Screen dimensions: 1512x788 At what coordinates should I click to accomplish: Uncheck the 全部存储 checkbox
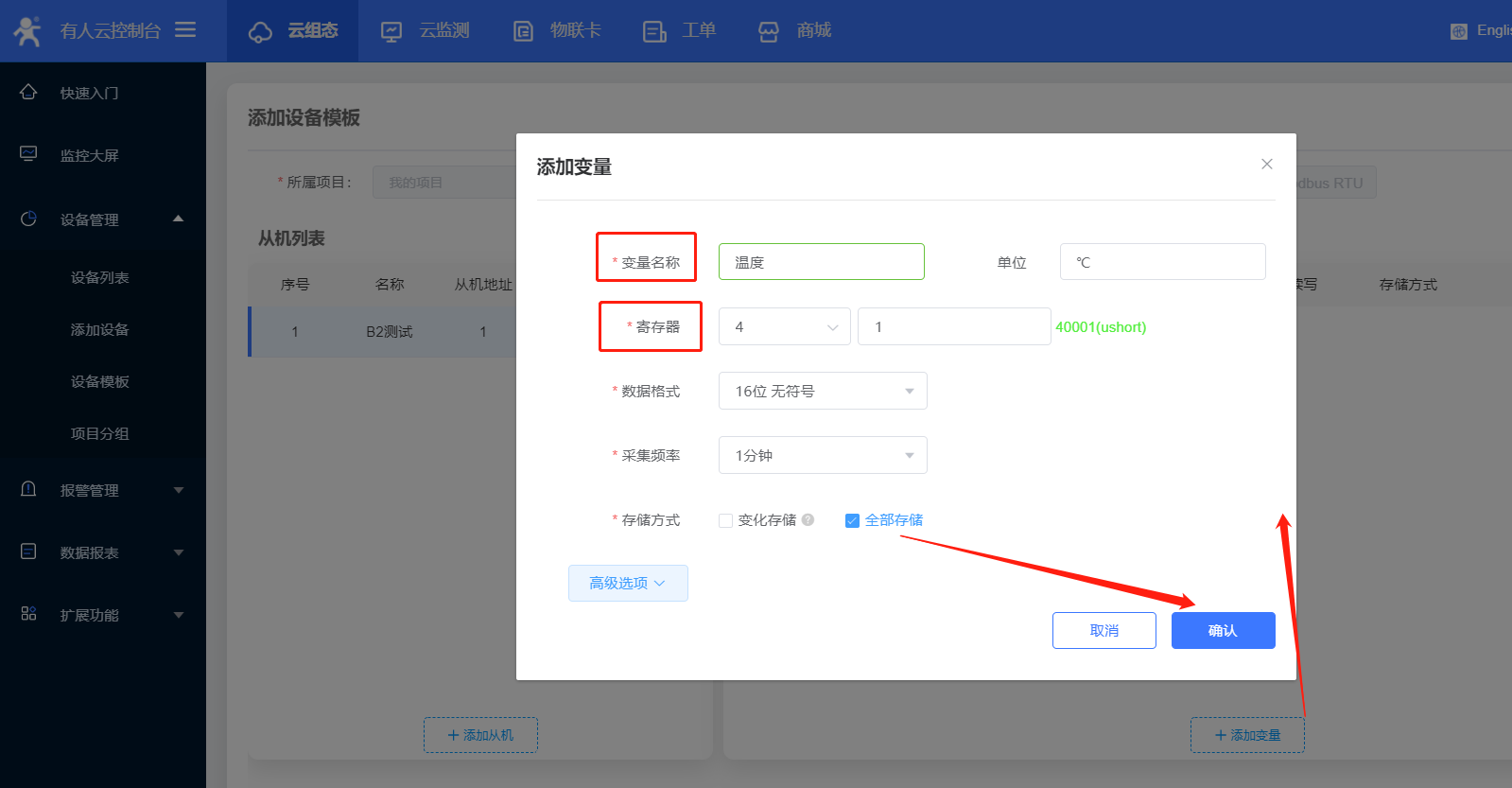(x=852, y=520)
